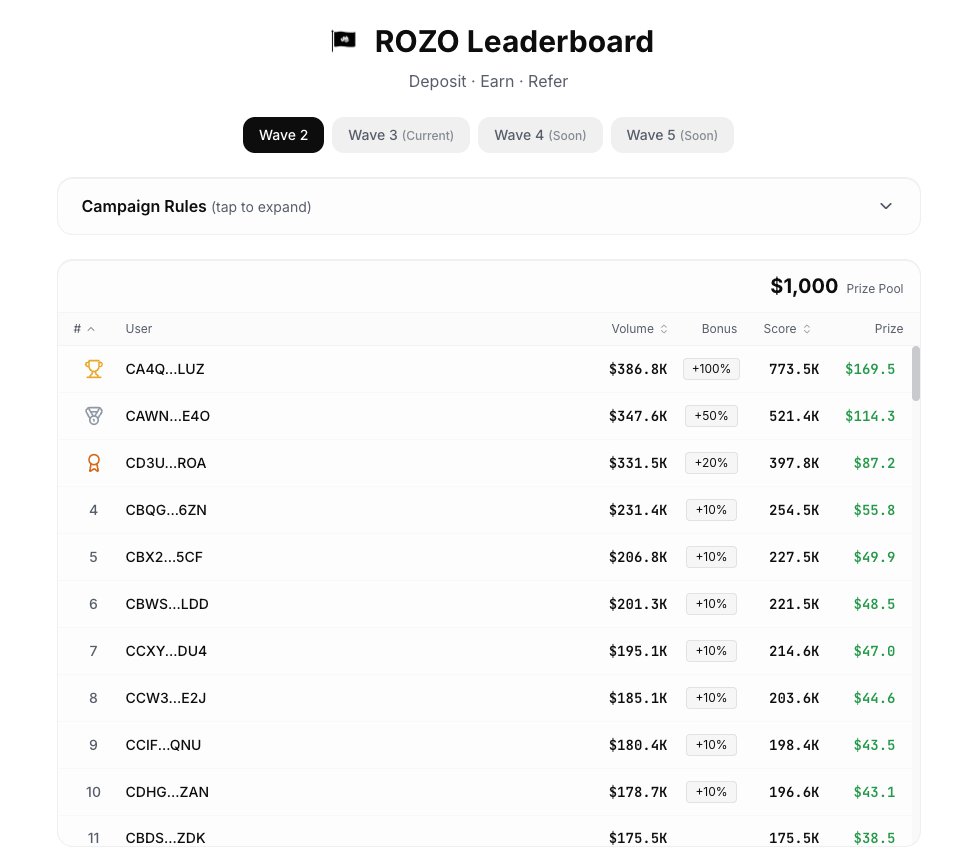Click the +10% badge in CBX2...5CF row
The height and width of the screenshot is (864, 979).
pos(711,557)
